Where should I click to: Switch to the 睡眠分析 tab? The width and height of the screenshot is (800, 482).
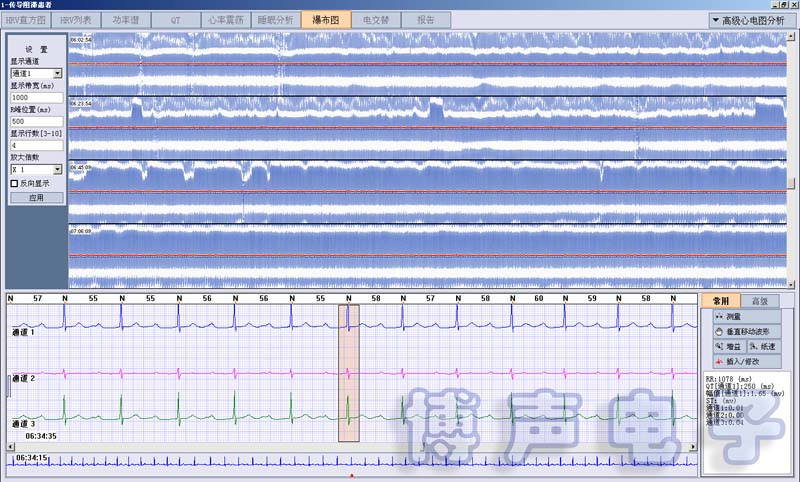tap(276, 20)
